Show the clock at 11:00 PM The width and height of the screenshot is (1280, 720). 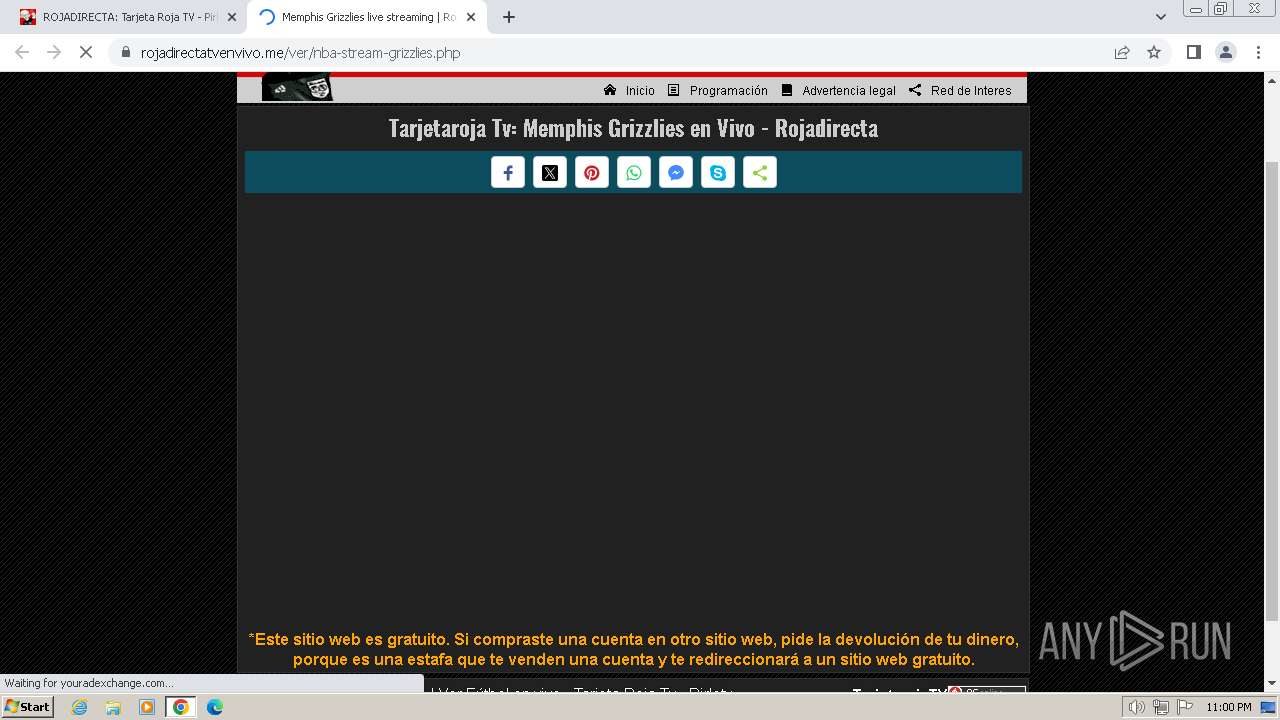tap(1229, 707)
